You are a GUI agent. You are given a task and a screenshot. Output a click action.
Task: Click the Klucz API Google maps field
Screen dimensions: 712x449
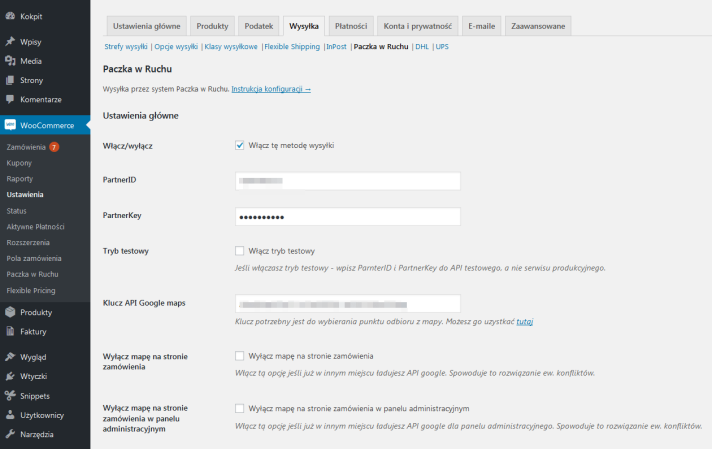pos(348,303)
